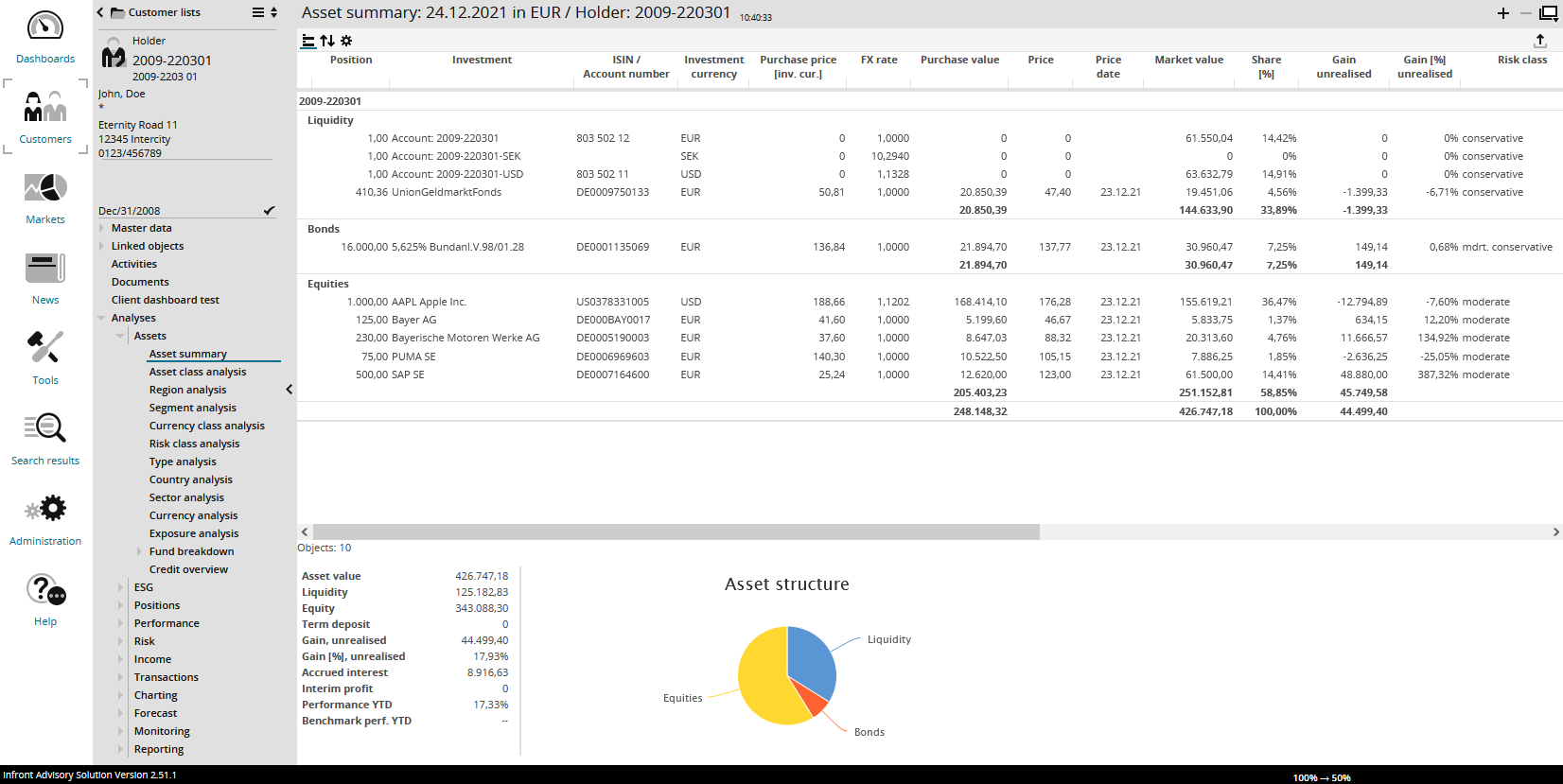1563x784 pixels.
Task: Select Risk class analysis in Assets menu
Action: [x=194, y=444]
